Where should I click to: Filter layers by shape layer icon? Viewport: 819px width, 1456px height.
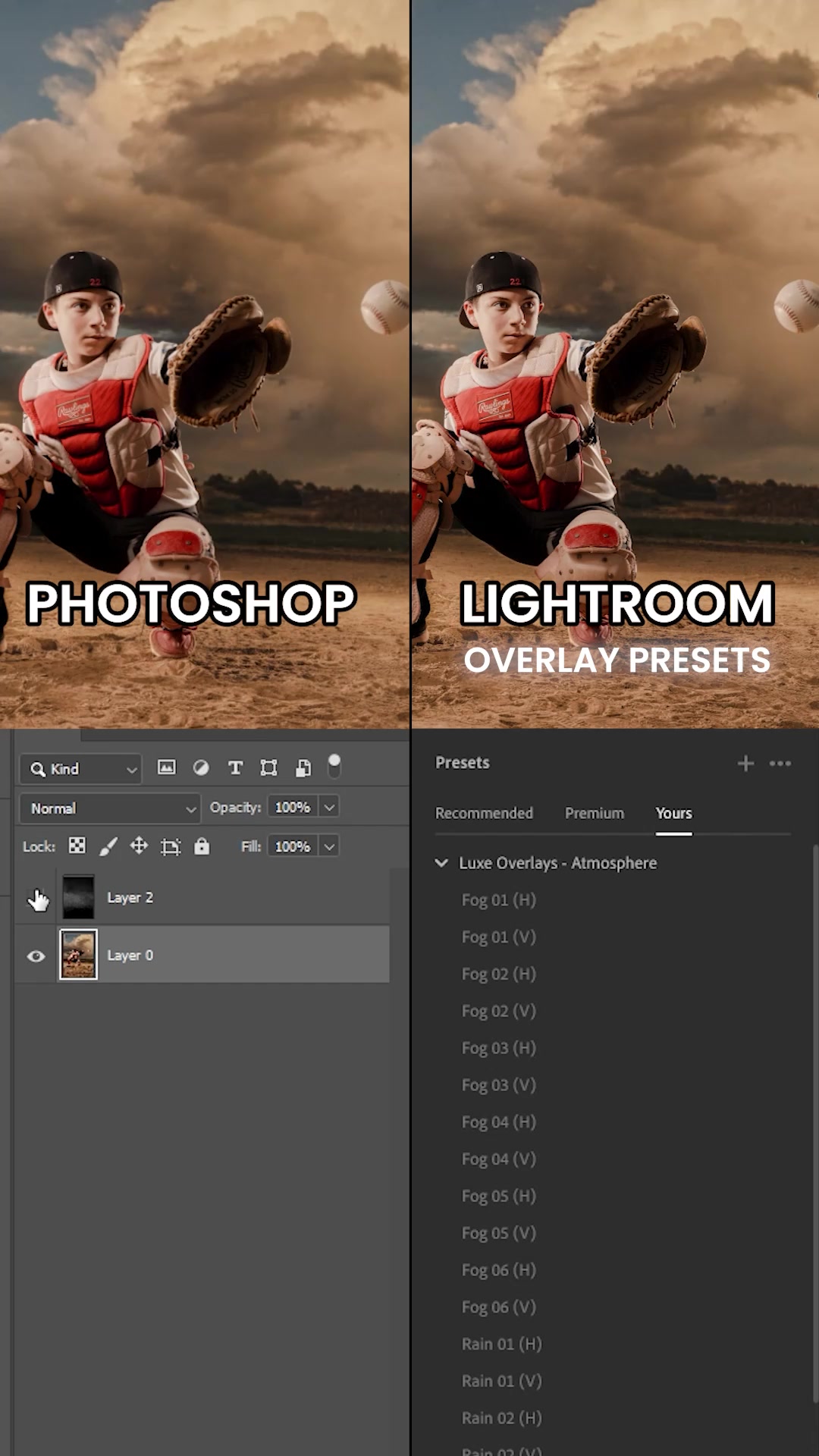coord(268,767)
